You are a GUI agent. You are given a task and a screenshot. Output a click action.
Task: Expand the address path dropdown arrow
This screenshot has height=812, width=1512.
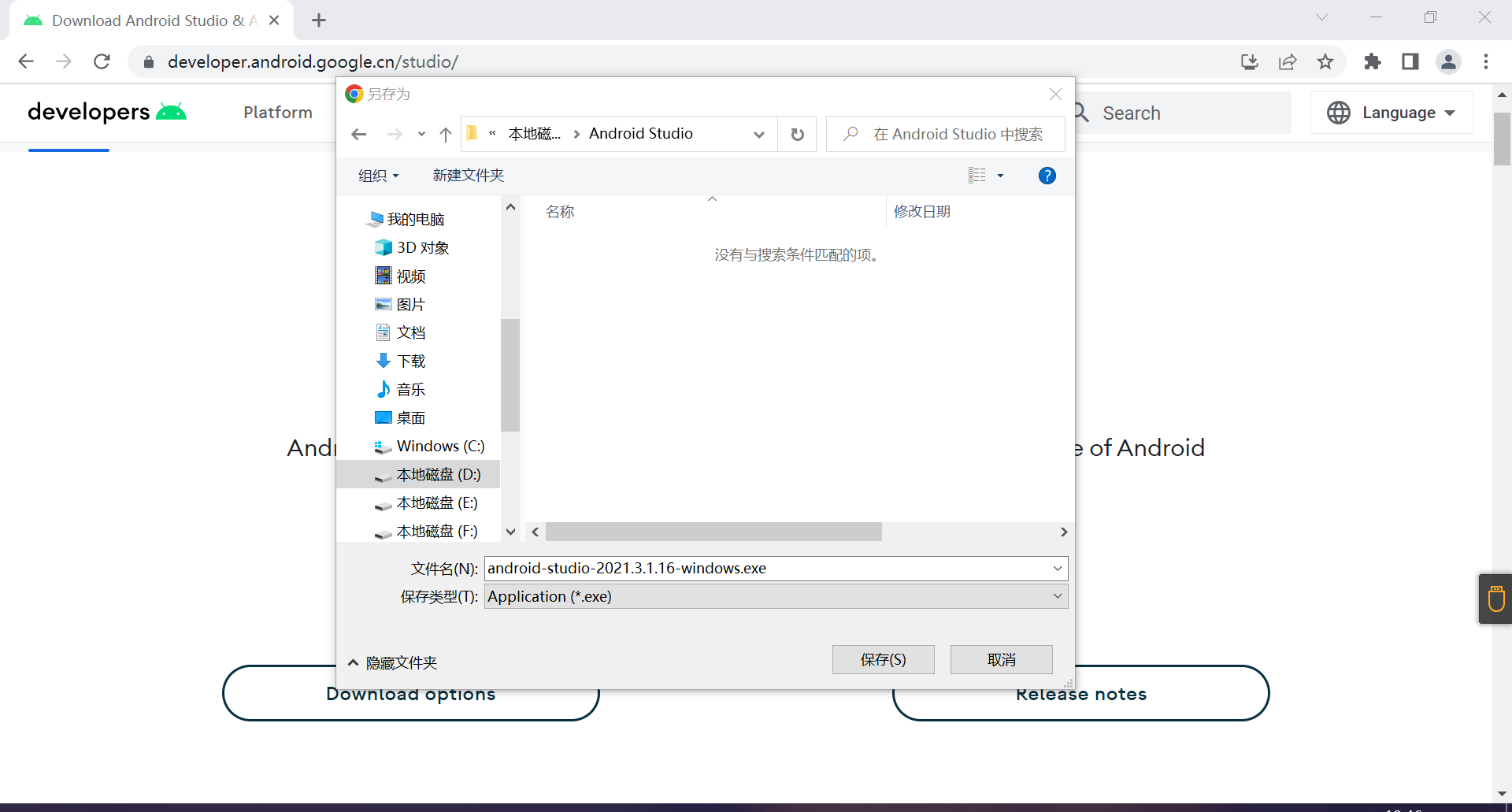[x=759, y=135]
